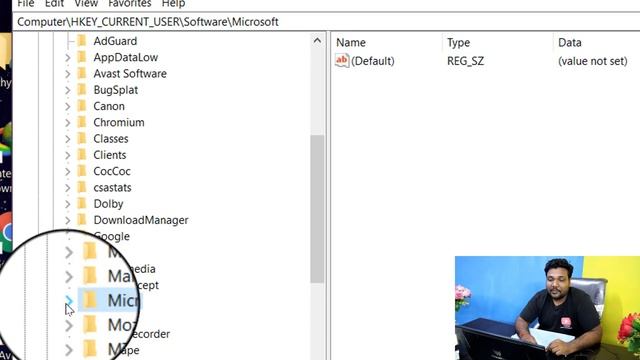Open the Favorites menu
640x360 pixels.
pyautogui.click(x=130, y=4)
